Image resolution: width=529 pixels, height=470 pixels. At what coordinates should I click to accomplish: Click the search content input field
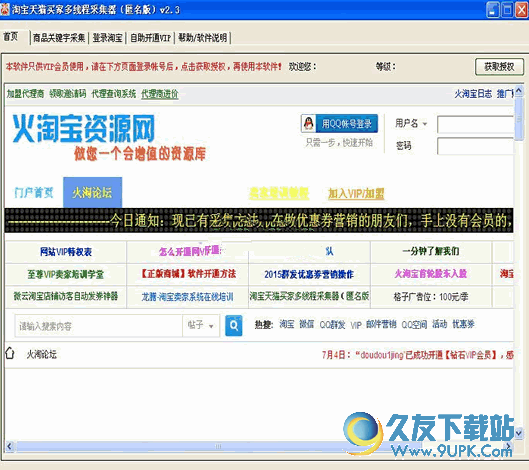coord(99,326)
